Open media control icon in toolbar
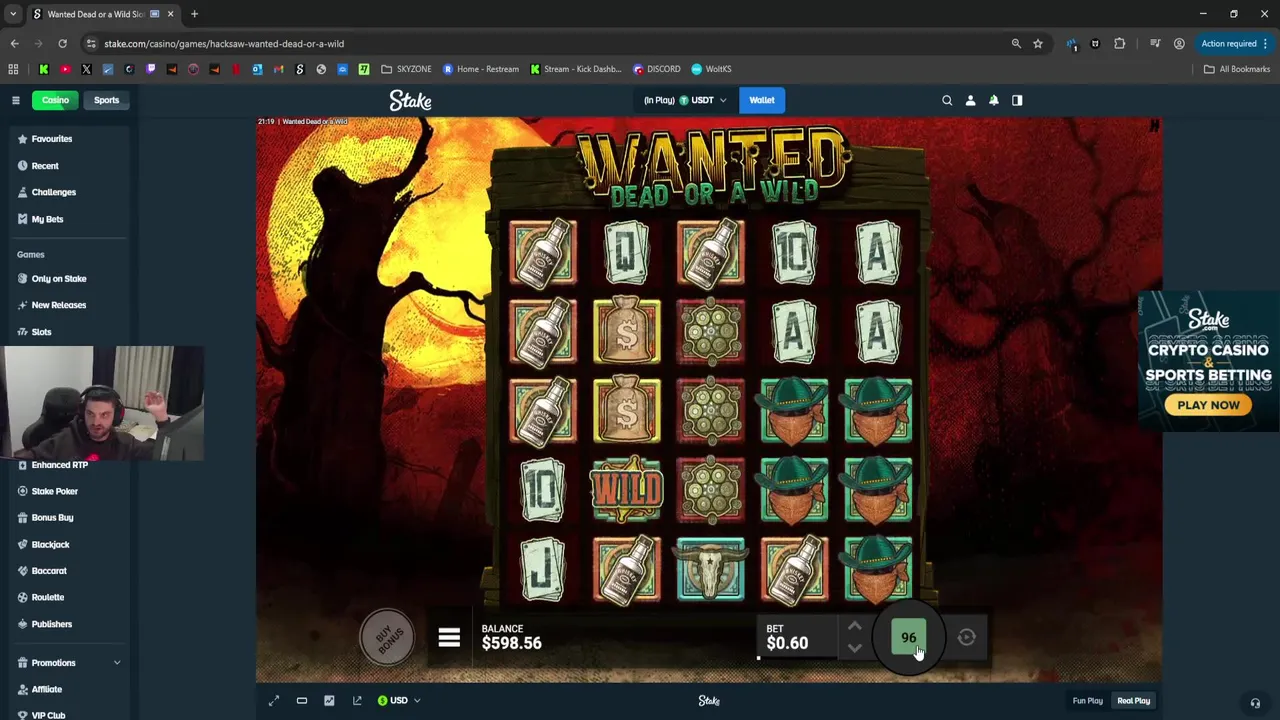Image resolution: width=1280 pixels, height=720 pixels. tap(1155, 44)
